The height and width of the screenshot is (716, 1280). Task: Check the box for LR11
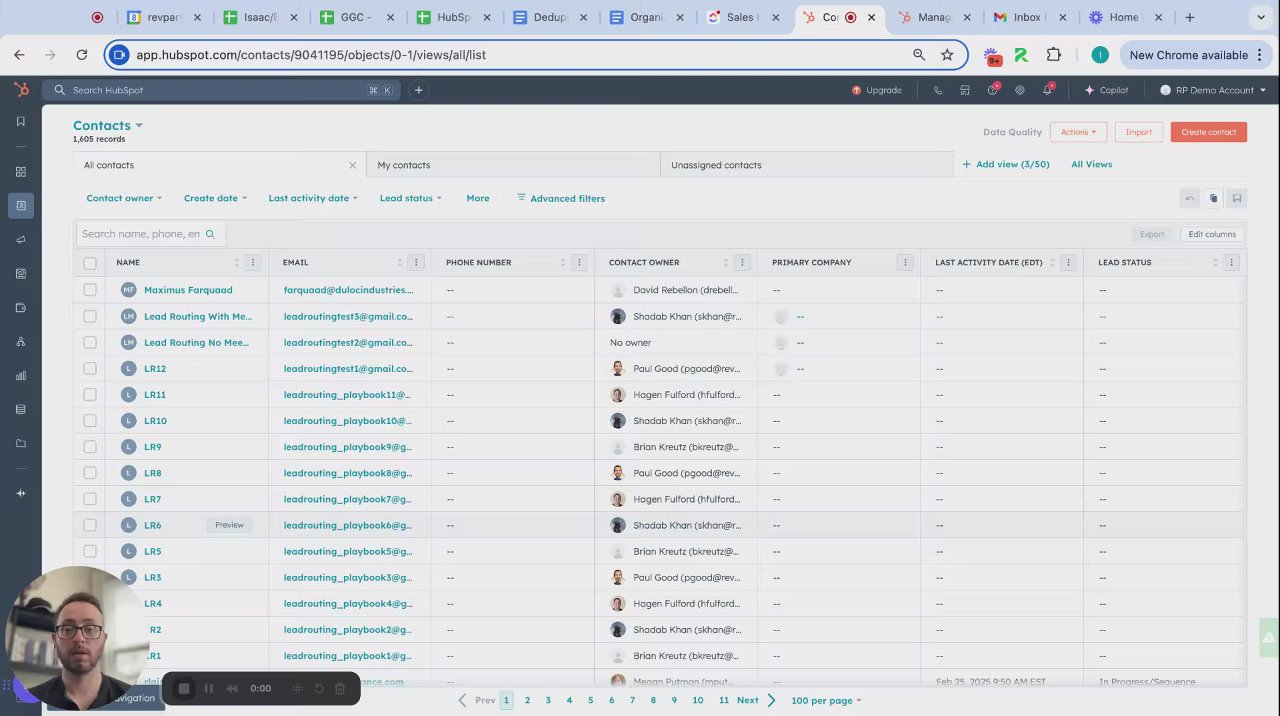90,394
